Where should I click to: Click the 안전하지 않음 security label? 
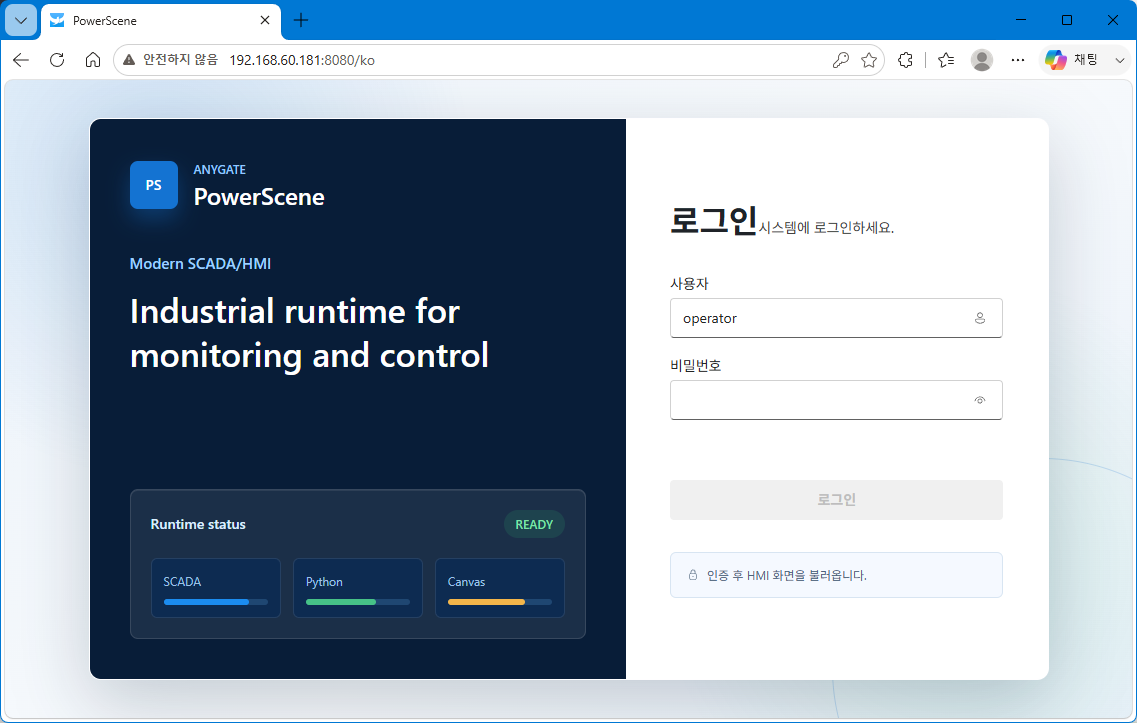coord(180,59)
